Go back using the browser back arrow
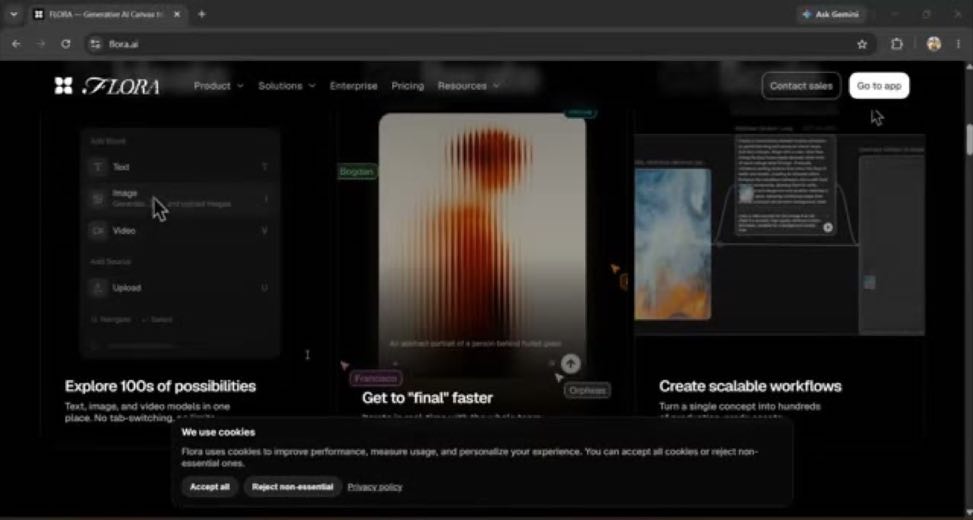 pos(16,44)
